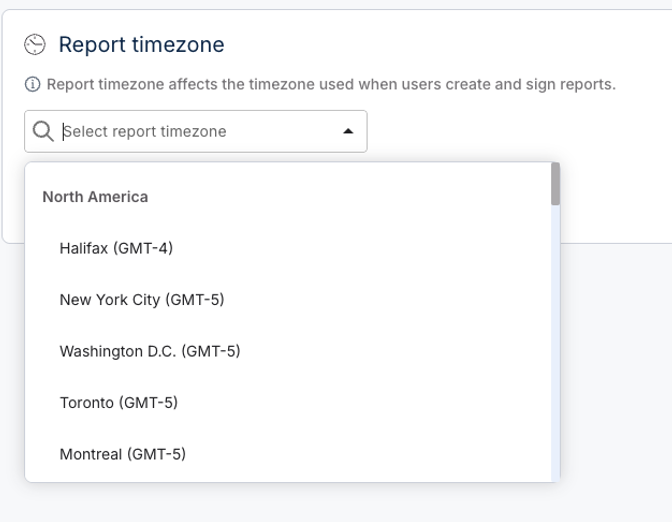Choose New York City (GMT-5) option
672x522 pixels.
pos(288,300)
